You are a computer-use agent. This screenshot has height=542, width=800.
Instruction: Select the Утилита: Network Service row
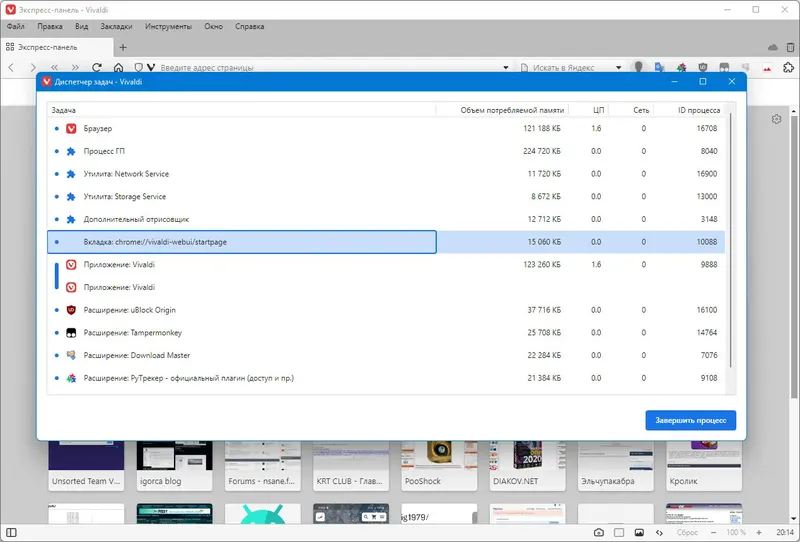[x=386, y=174]
